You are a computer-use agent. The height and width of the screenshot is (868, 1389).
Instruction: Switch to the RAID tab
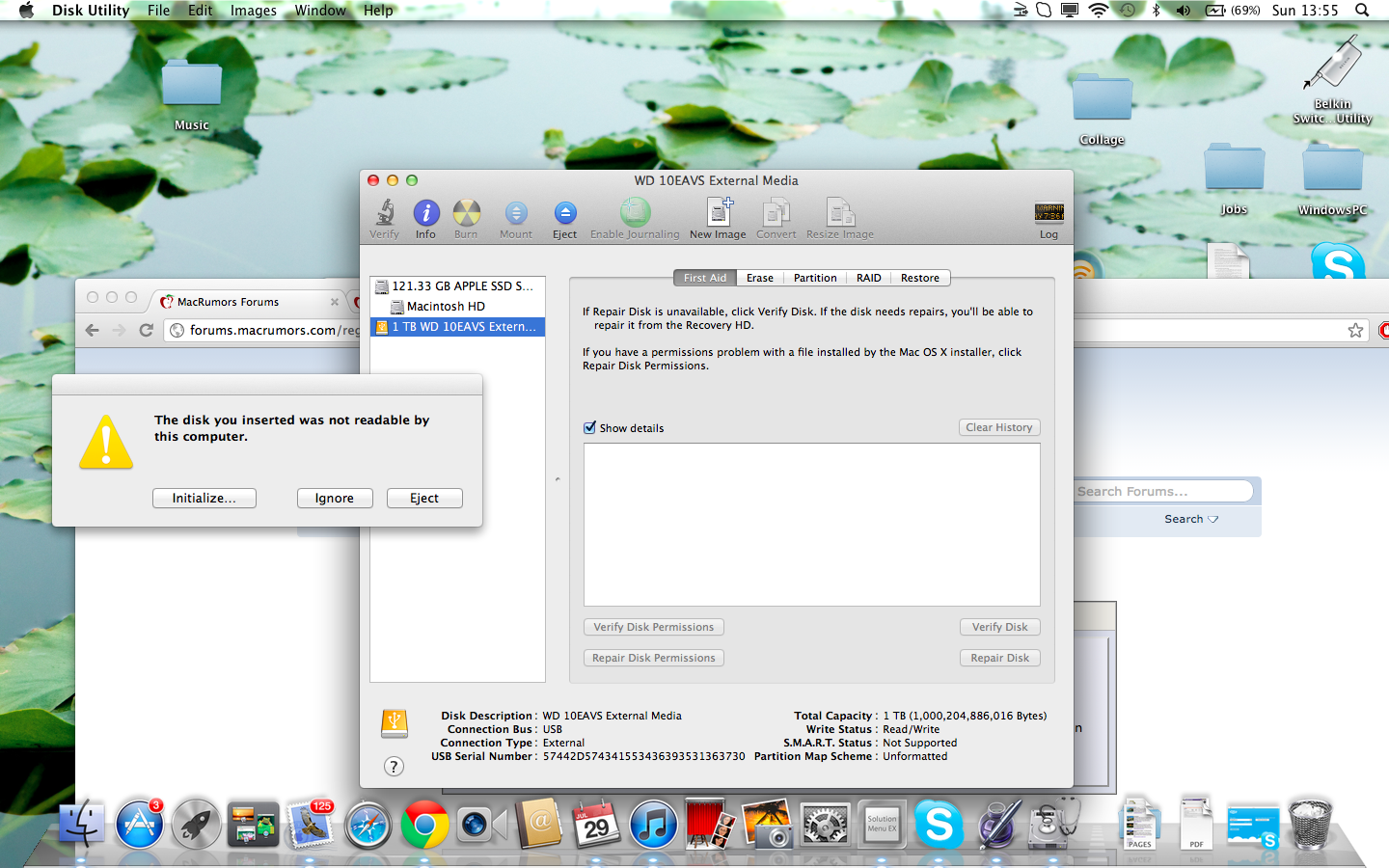(x=869, y=278)
